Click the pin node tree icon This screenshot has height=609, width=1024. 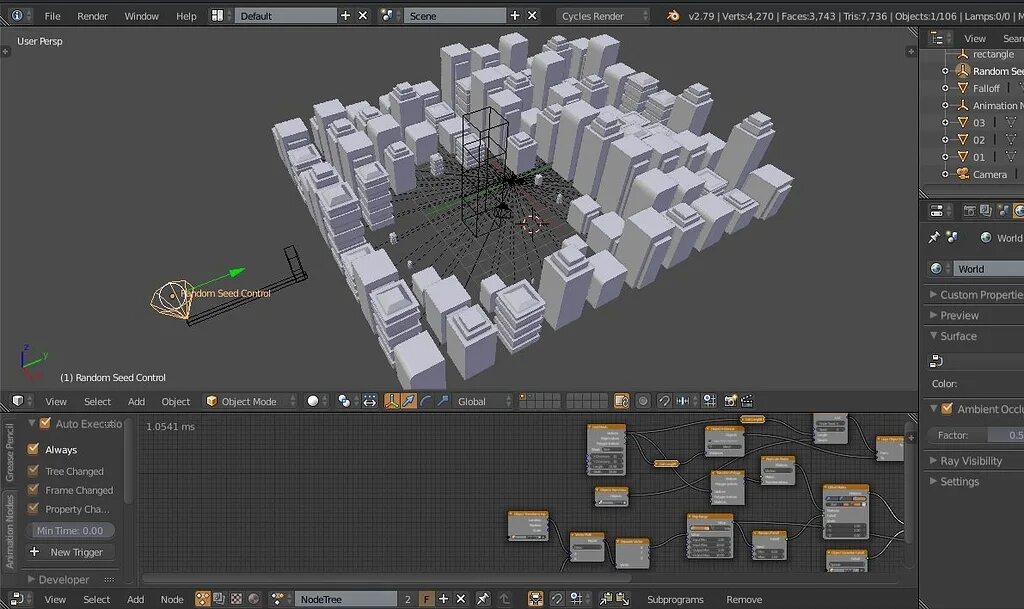coord(483,599)
